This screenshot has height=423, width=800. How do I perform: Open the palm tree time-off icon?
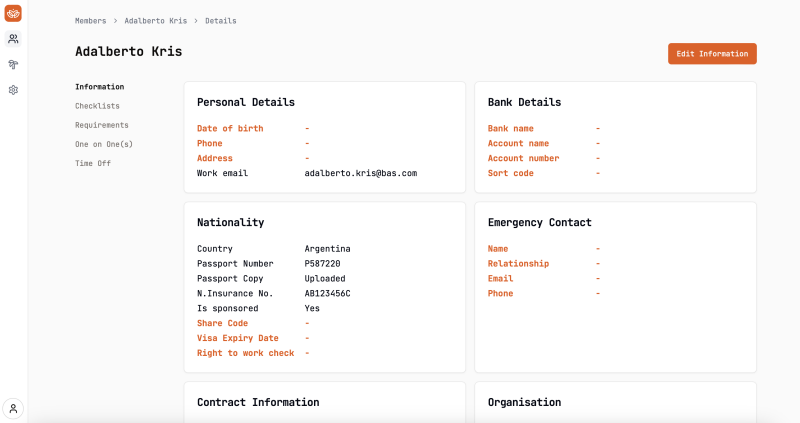[13, 64]
